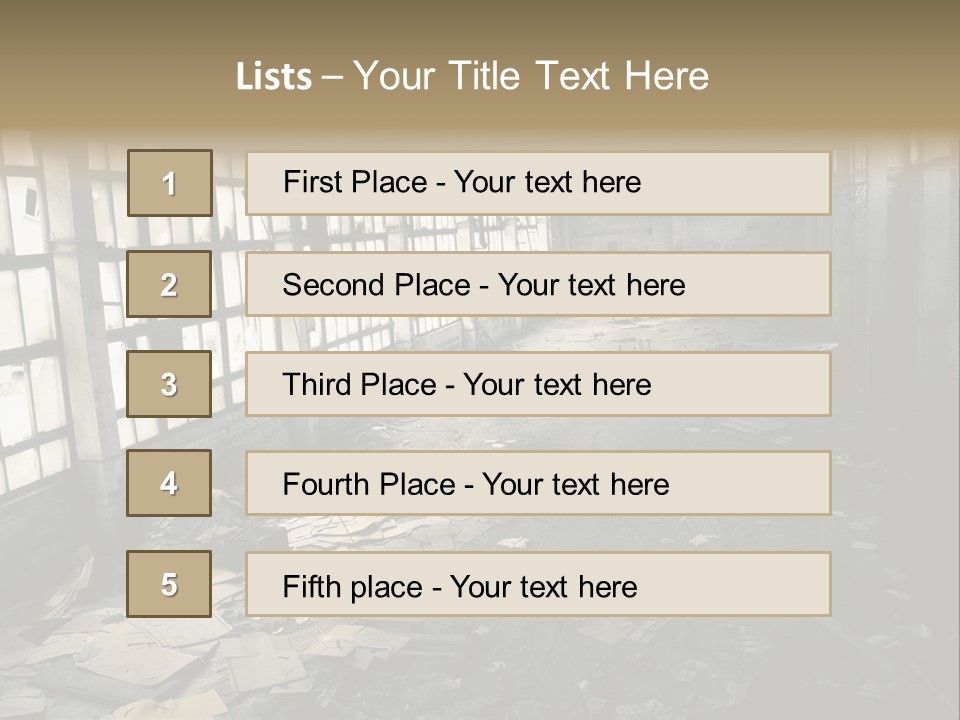Image resolution: width=960 pixels, height=720 pixels.
Task: Click "Your text here" in the First Place row
Action: 547,182
